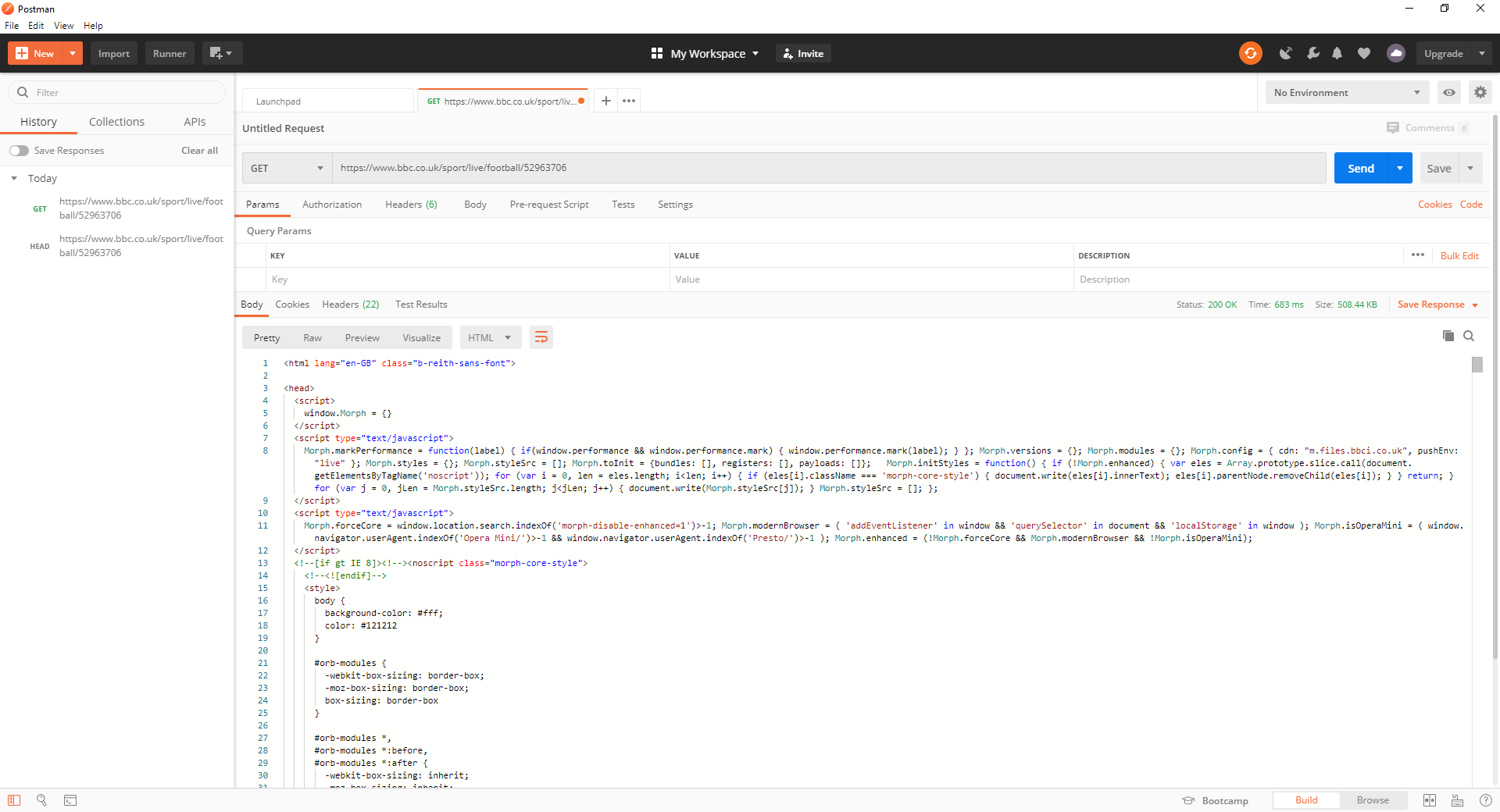Open the user avatar menu
Image resolution: width=1500 pixels, height=812 pixels.
click(1395, 53)
